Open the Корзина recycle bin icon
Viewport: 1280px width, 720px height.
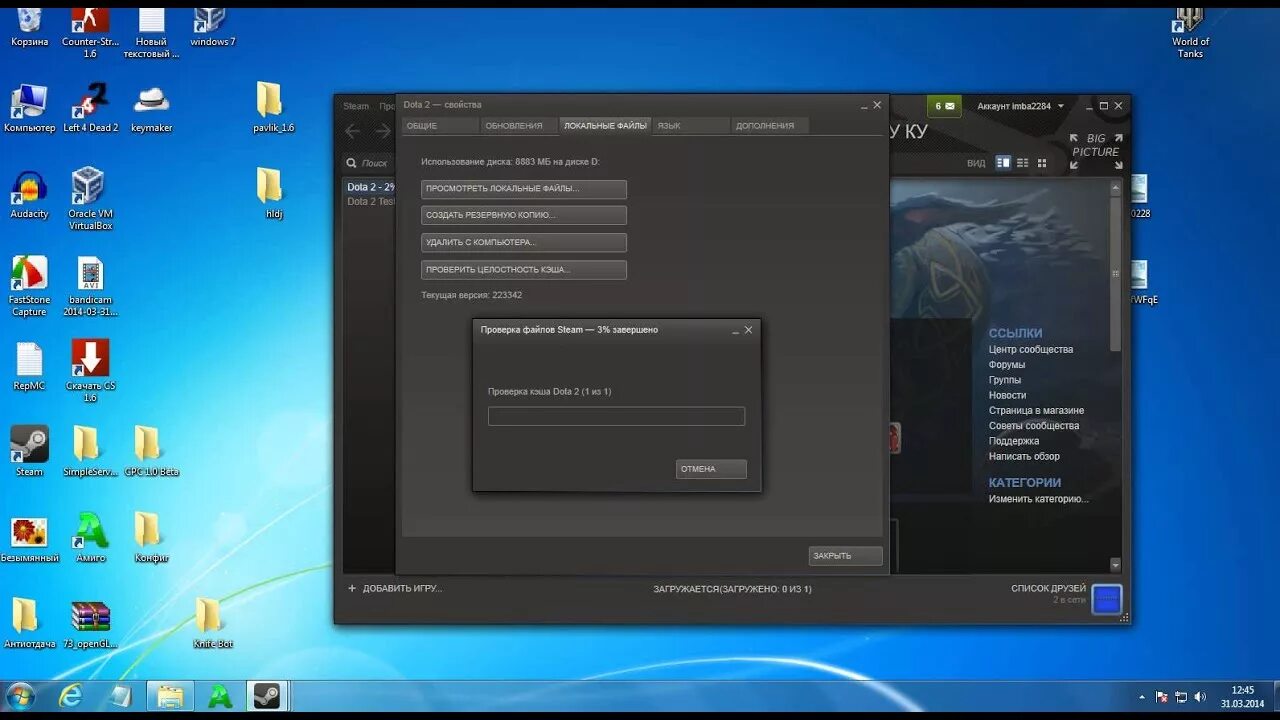coord(29,26)
